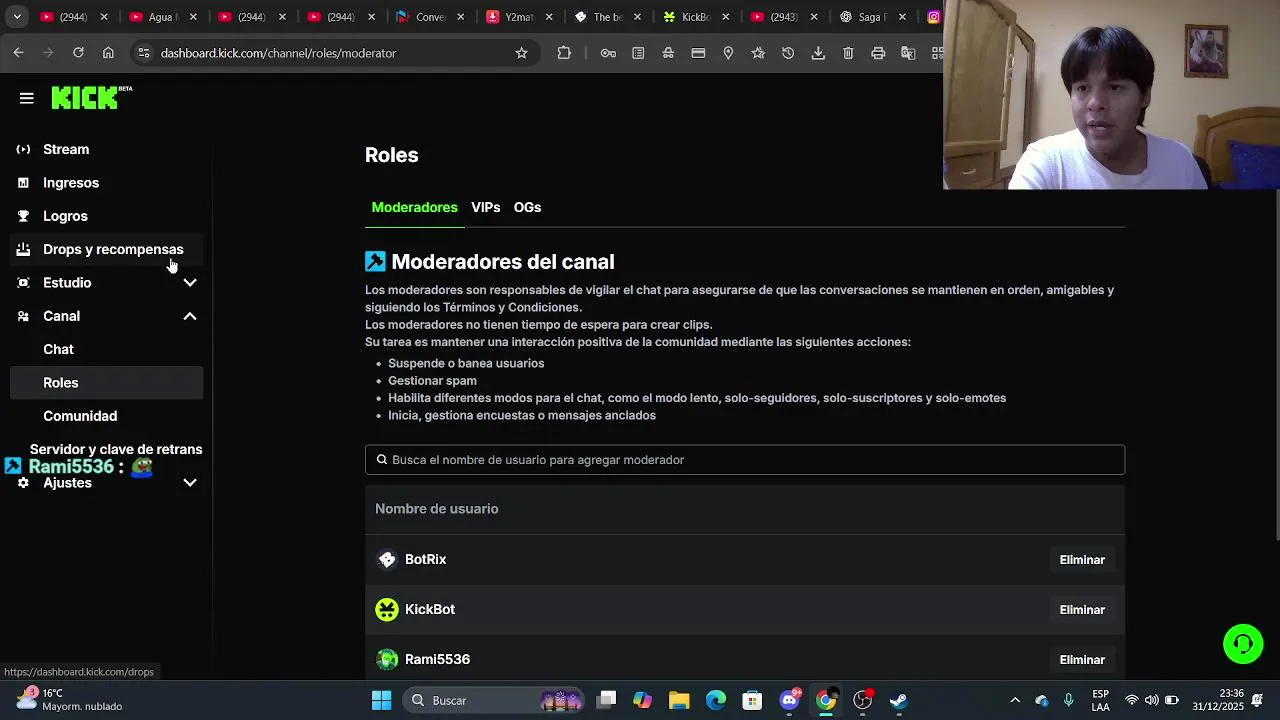Screen dimensions: 1280x720
Task: Remove Rami5536 as moderator
Action: point(1082,660)
